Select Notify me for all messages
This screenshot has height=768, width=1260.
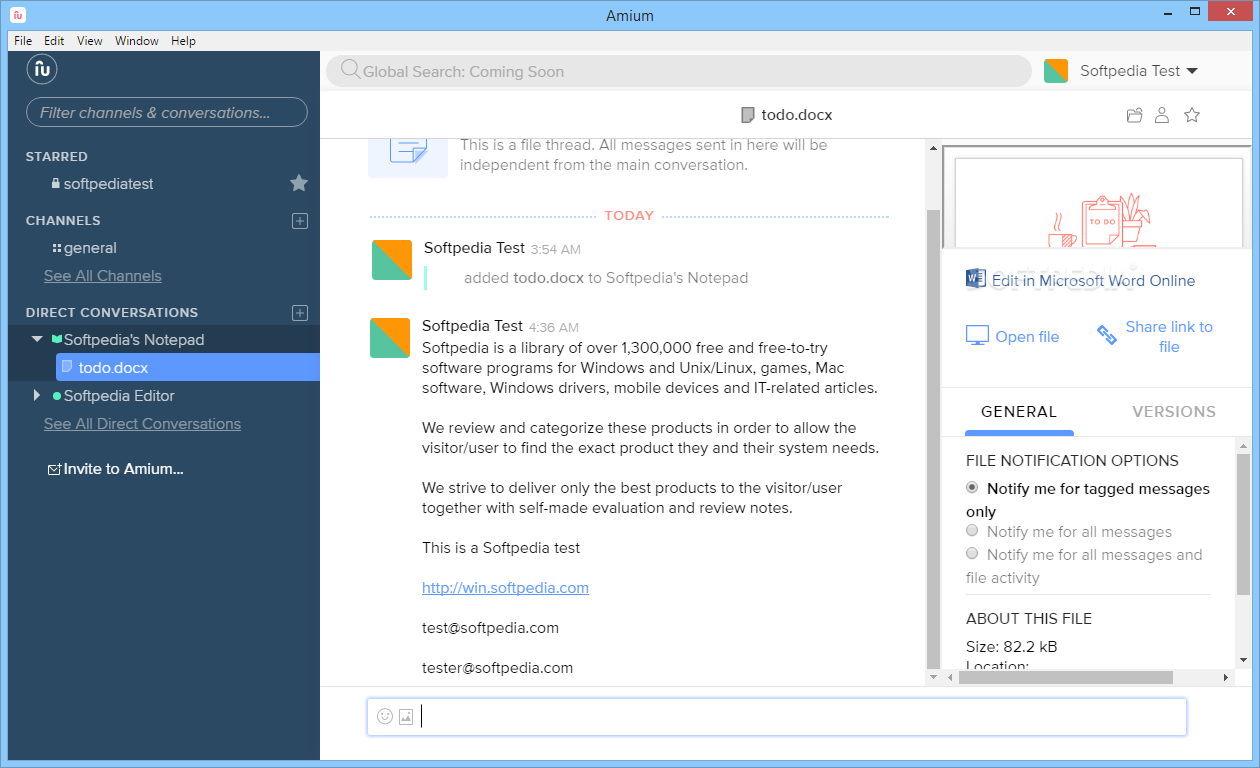(x=972, y=531)
